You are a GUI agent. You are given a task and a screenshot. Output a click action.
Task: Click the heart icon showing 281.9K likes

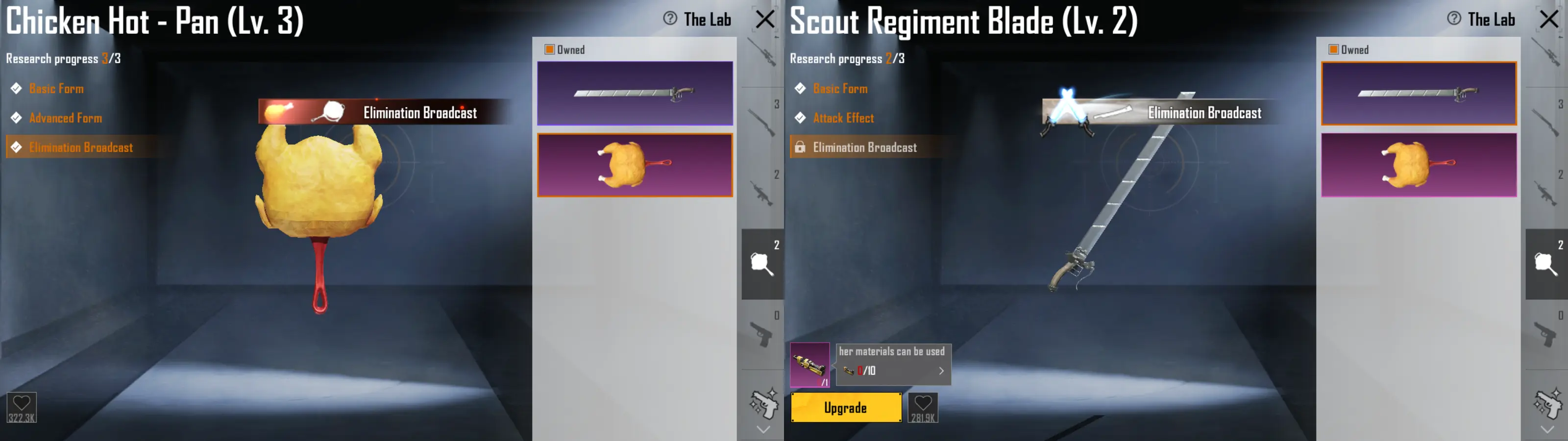point(923,407)
